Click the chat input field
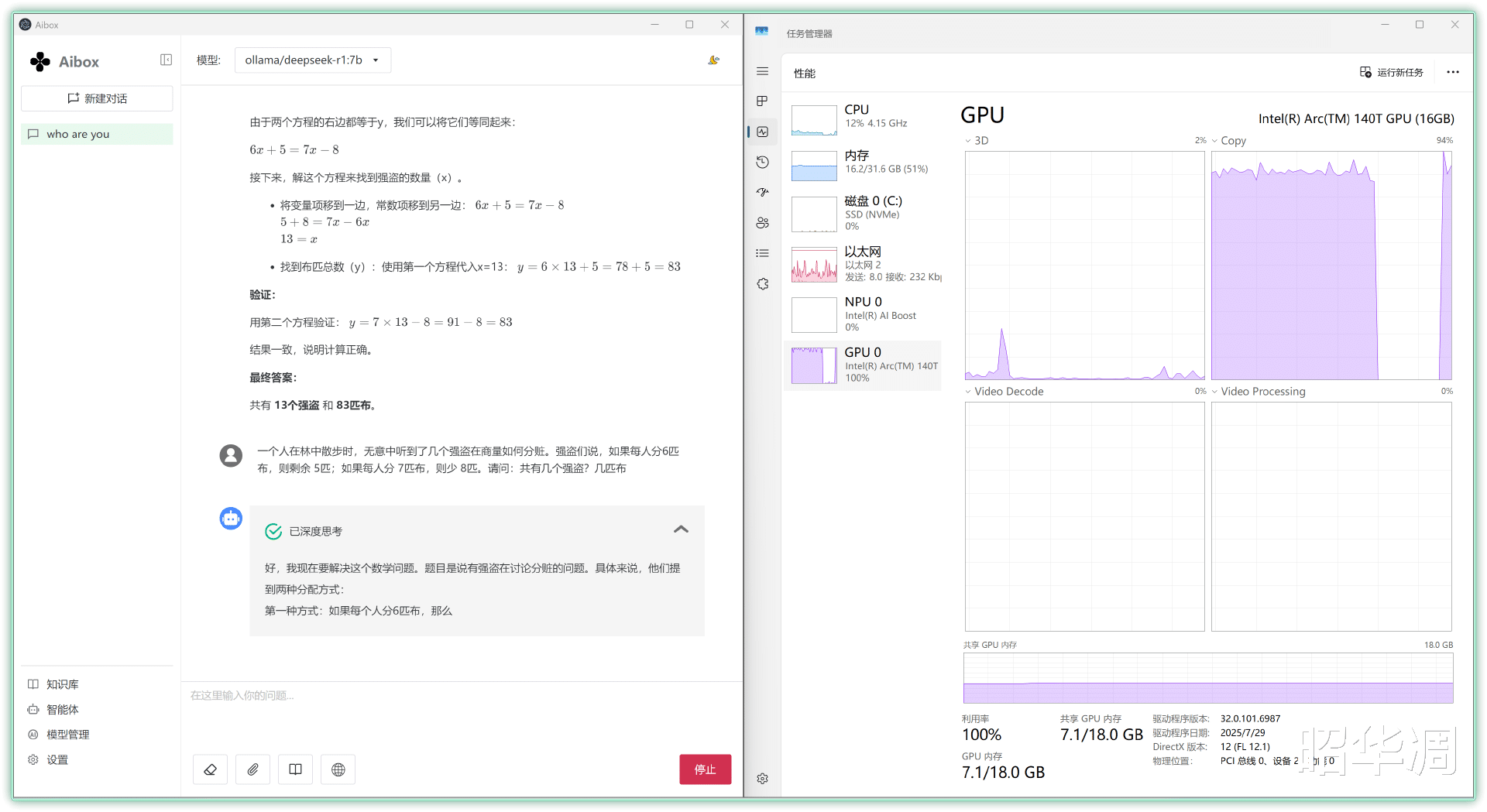Image resolution: width=1487 pixels, height=812 pixels. point(462,712)
